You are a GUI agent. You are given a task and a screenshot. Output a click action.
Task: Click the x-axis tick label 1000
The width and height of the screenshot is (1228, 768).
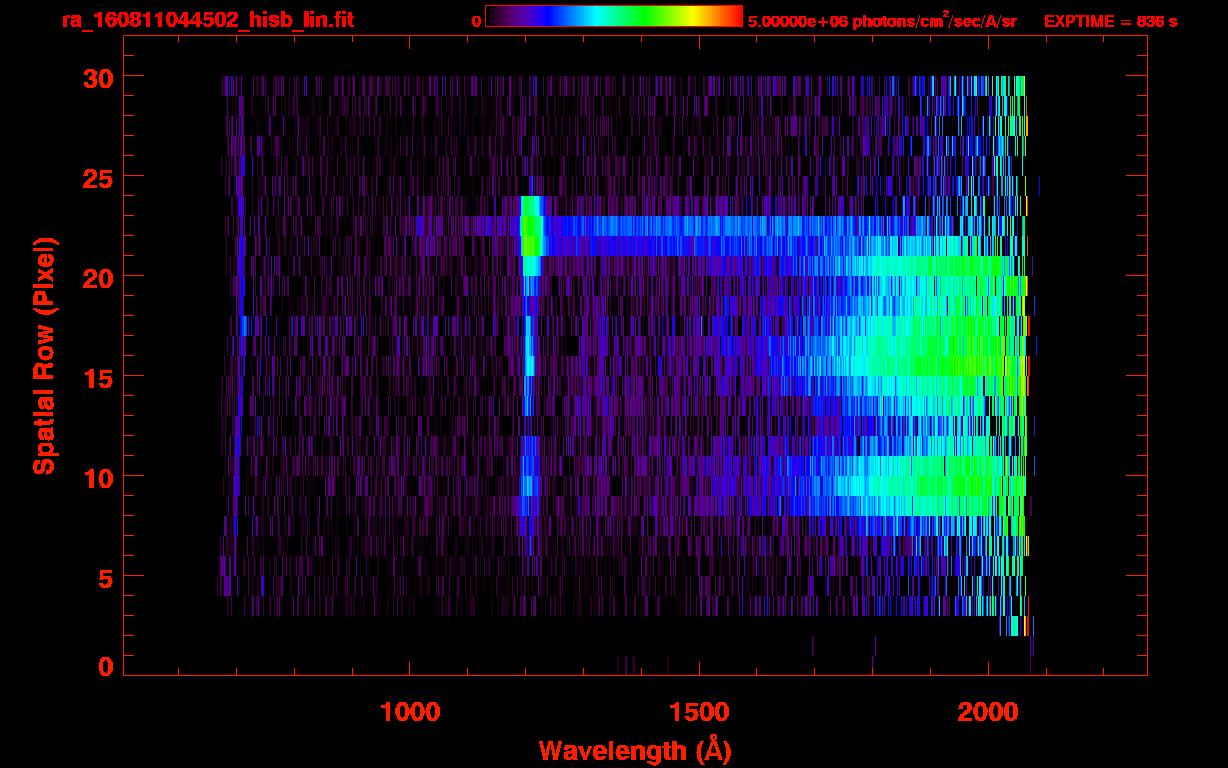[x=411, y=712]
